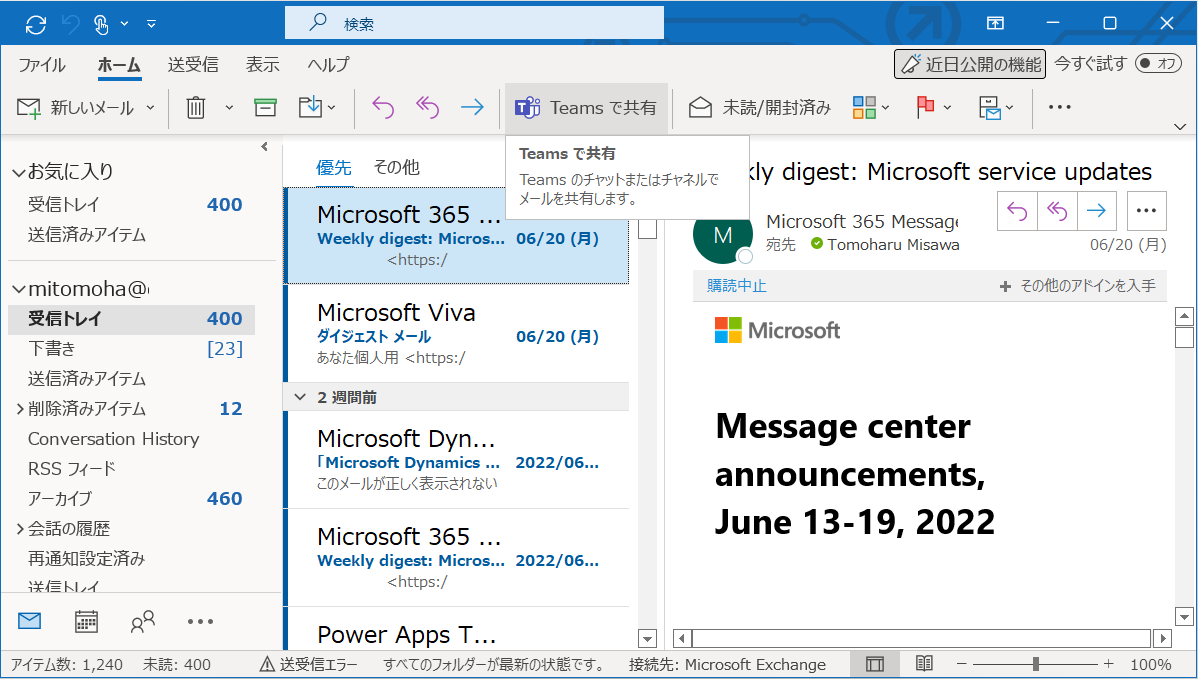The width and height of the screenshot is (1198, 679).
Task: Switch to Normal view icon in status bar
Action: tap(875, 664)
